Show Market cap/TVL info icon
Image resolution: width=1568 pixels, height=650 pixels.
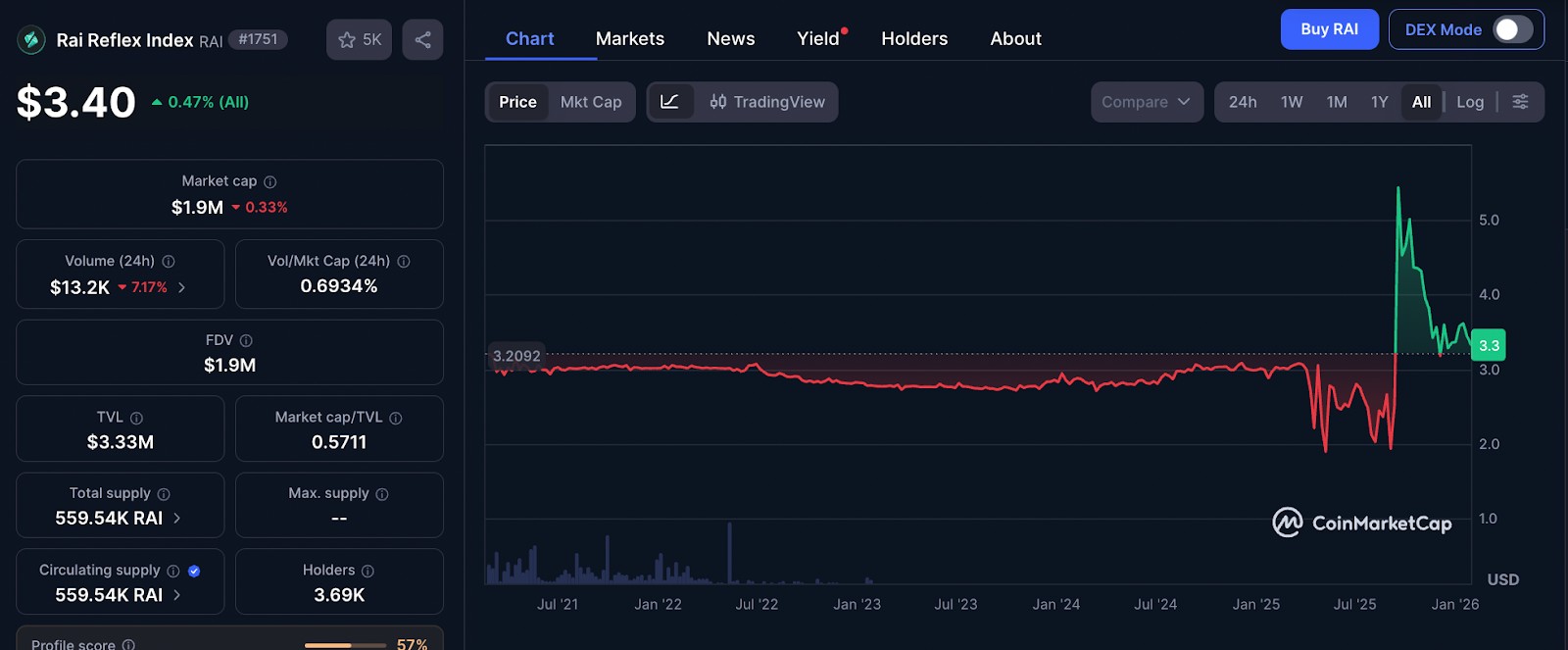(396, 418)
